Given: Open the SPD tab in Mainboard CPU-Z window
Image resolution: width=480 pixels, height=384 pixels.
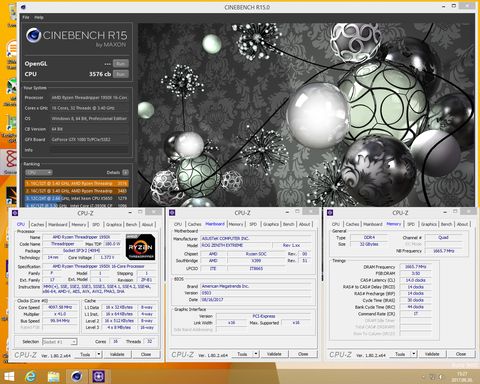Looking at the screenshot, I should [x=253, y=224].
